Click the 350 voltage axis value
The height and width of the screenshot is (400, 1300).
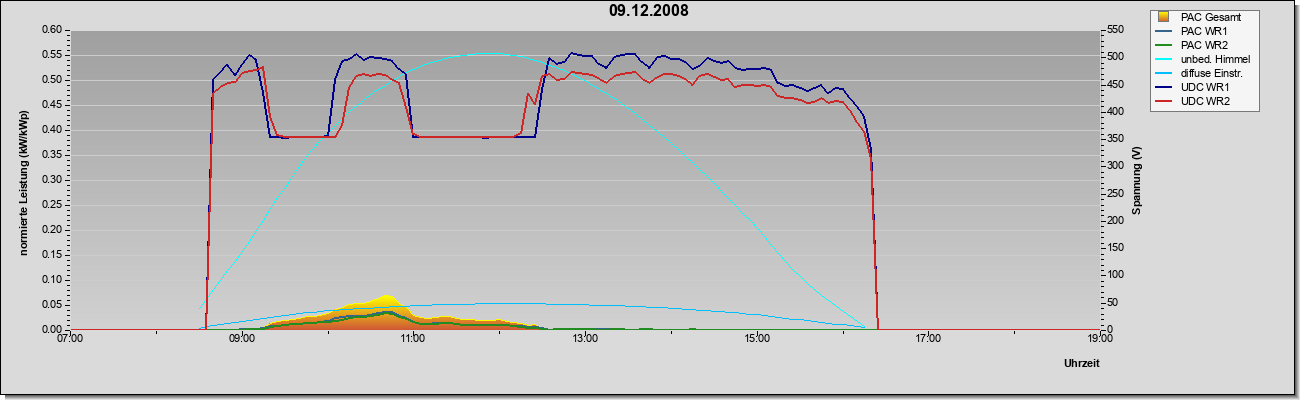[1115, 139]
